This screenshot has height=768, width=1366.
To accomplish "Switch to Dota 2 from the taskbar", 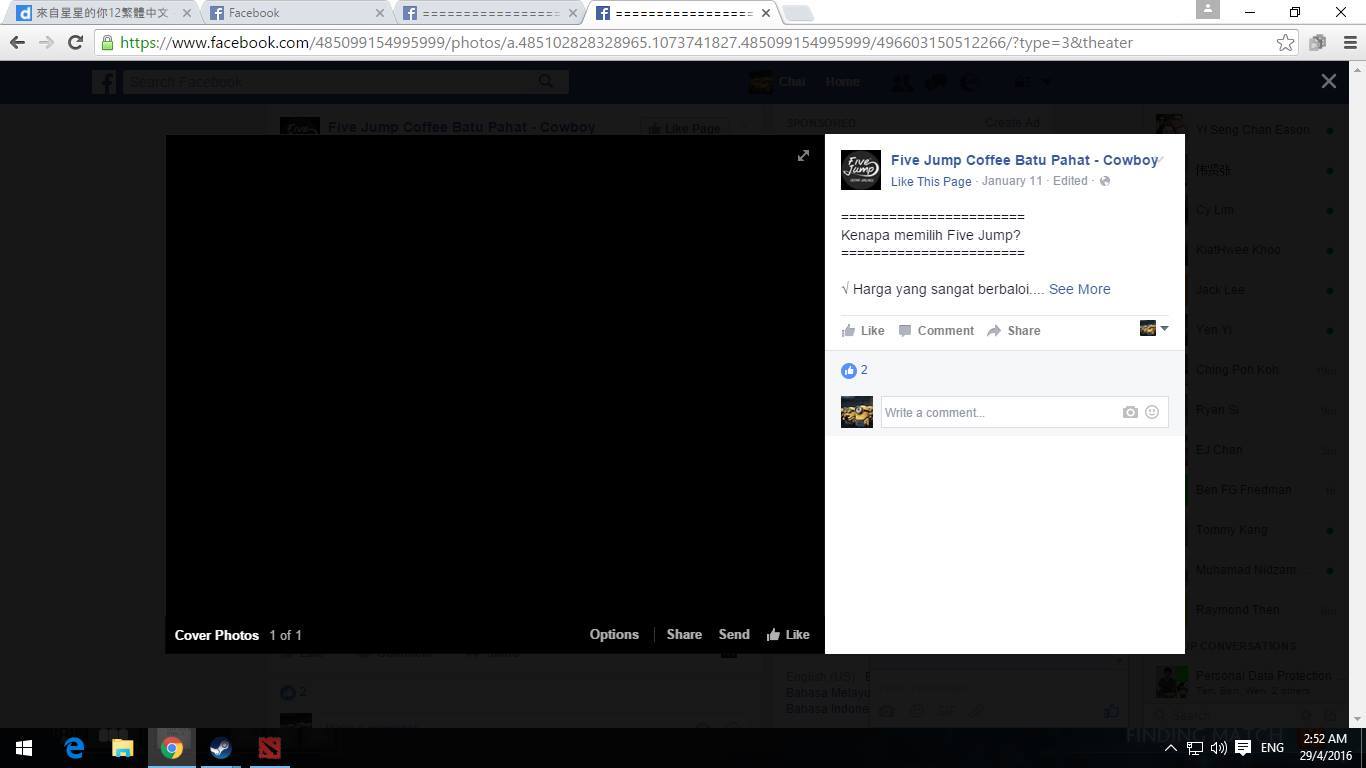I will tap(270, 748).
